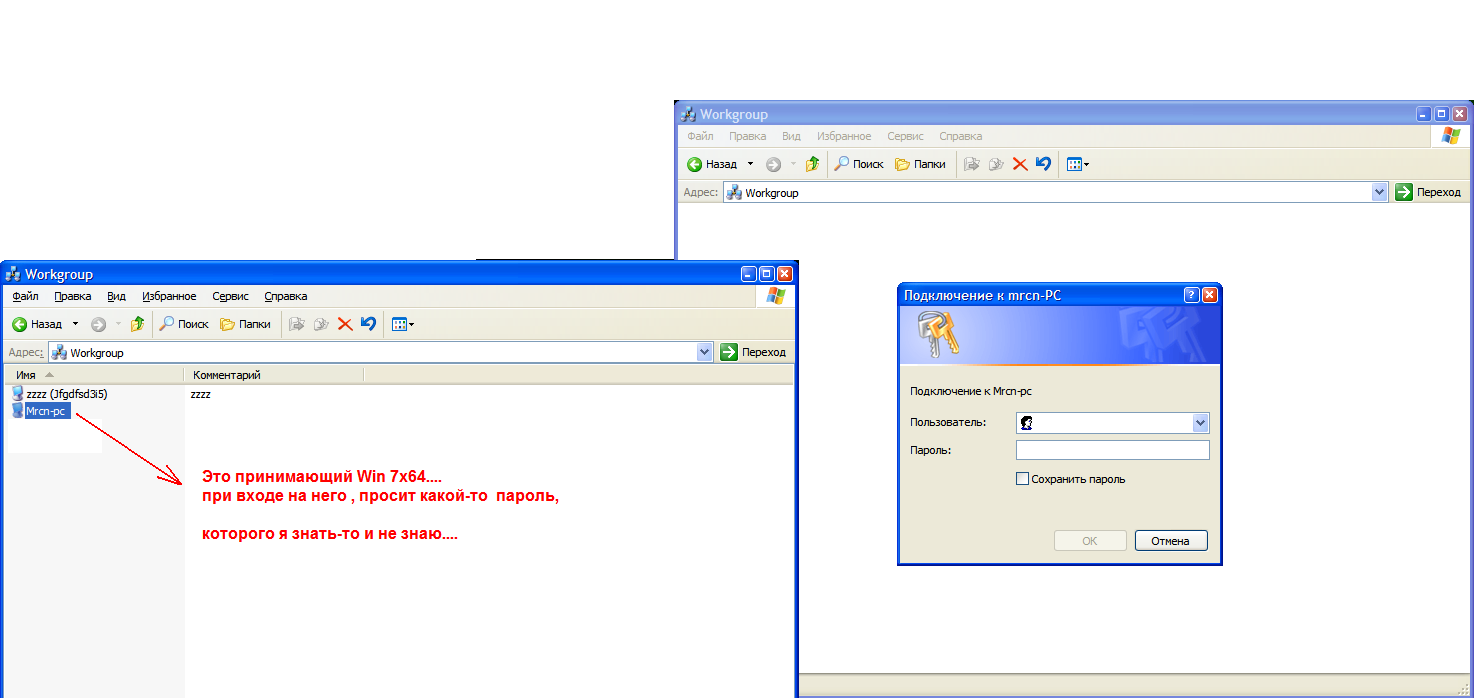Click Windows flag logo in front Workgroup window
Image resolution: width=1474 pixels, height=699 pixels.
[x=775, y=296]
